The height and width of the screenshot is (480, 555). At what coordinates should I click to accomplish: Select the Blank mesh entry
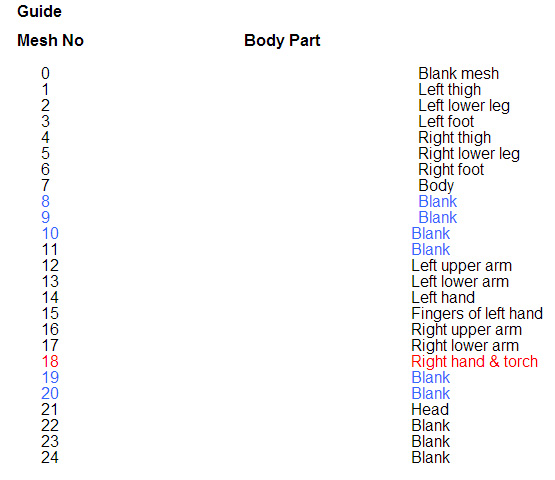[458, 74]
